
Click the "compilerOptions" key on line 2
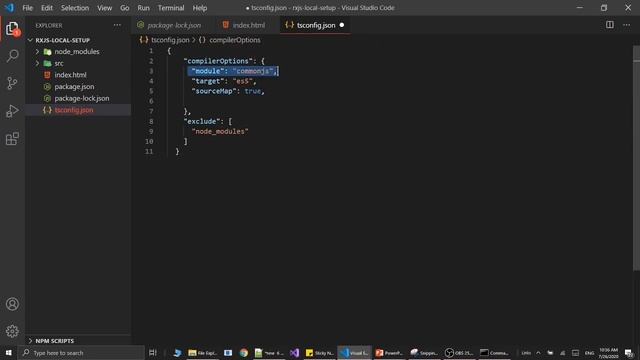218,61
